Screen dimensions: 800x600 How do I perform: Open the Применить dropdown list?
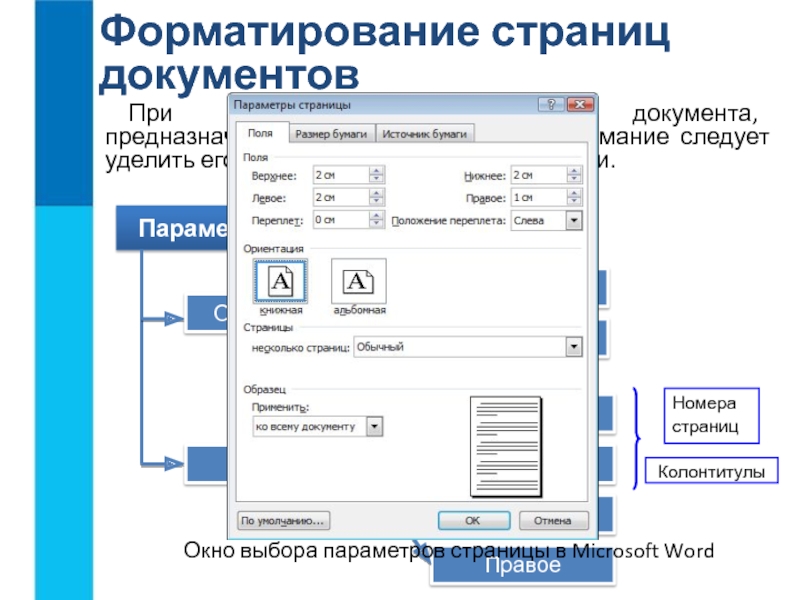coord(374,426)
